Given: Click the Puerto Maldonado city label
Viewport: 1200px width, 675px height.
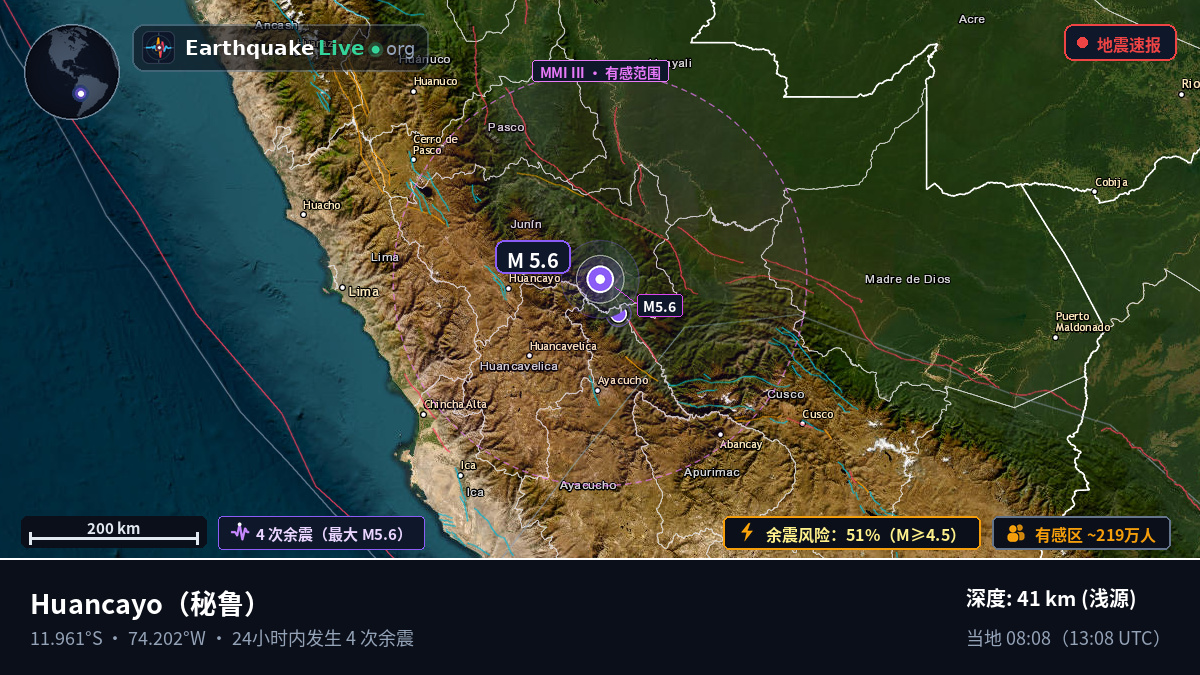Looking at the screenshot, I should pos(1085,321).
